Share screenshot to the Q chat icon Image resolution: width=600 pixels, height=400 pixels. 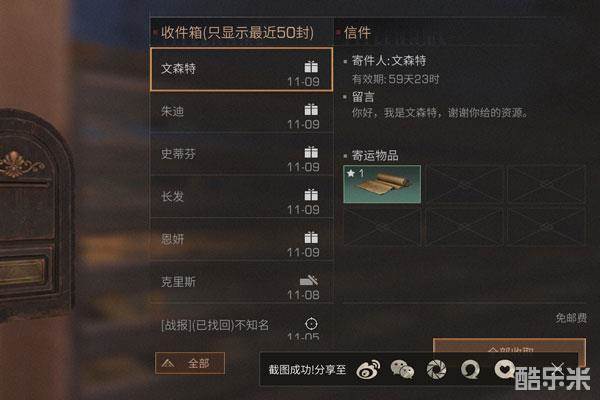pos(470,370)
